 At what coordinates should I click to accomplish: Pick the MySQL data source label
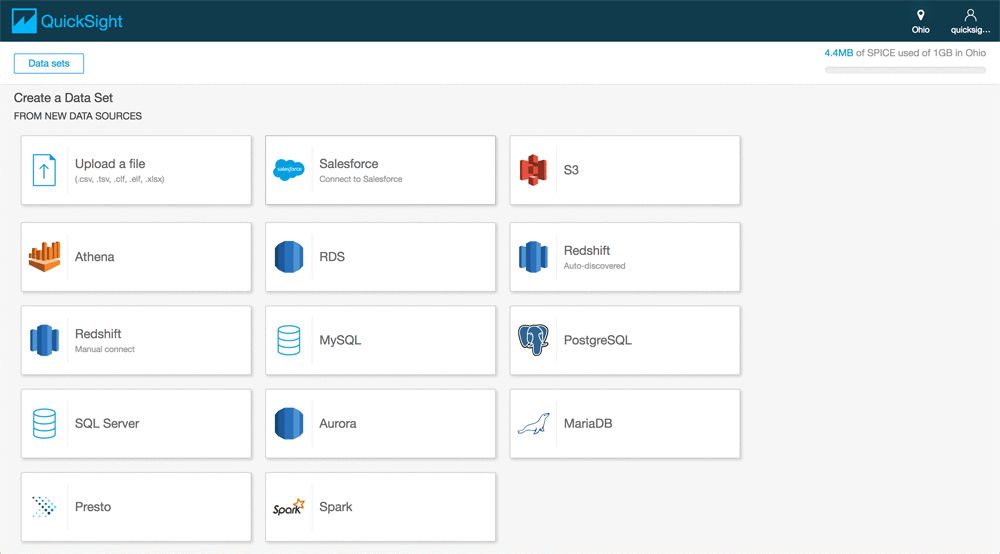tap(340, 340)
